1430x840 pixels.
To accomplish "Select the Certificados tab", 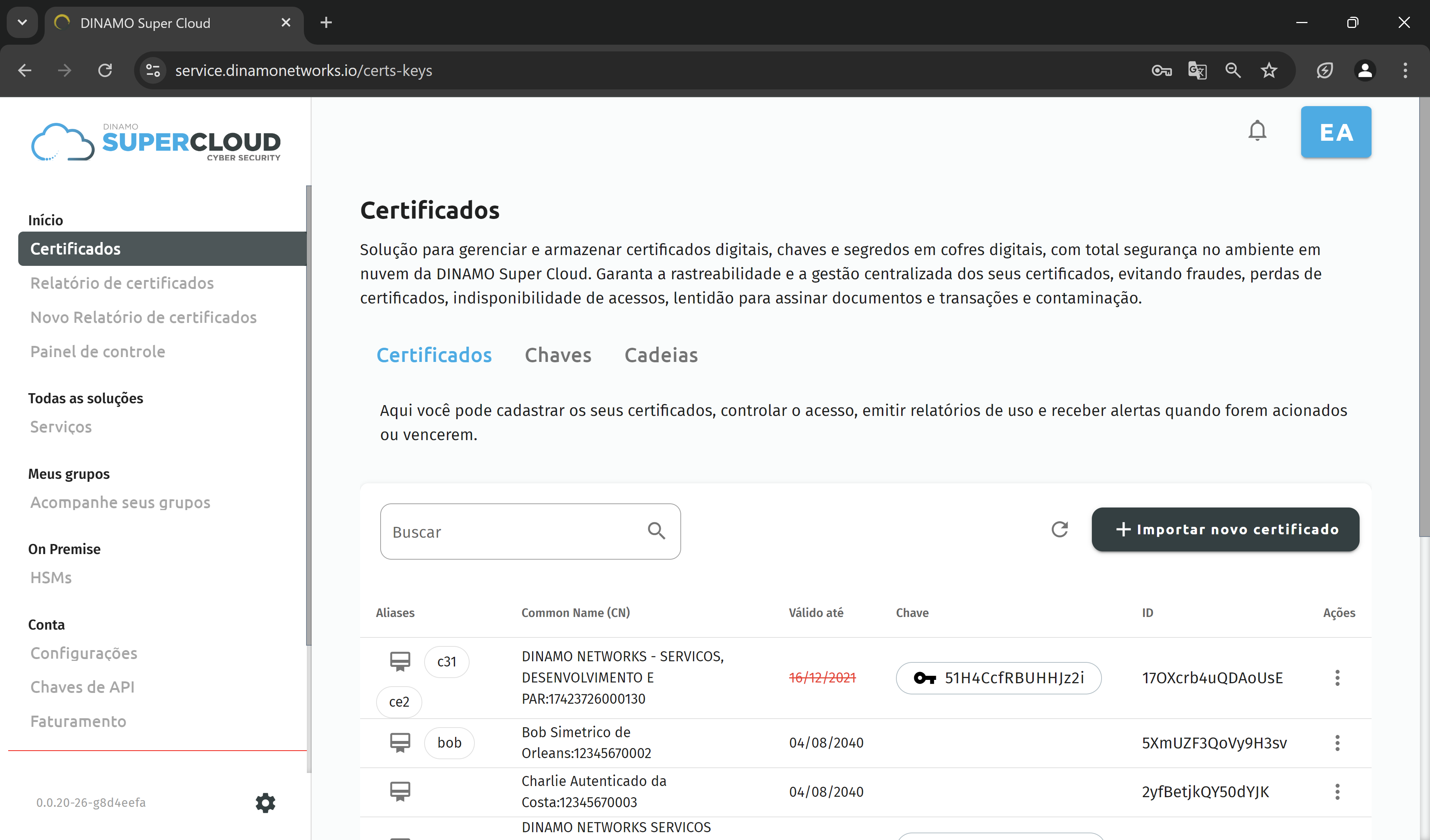I will 434,355.
